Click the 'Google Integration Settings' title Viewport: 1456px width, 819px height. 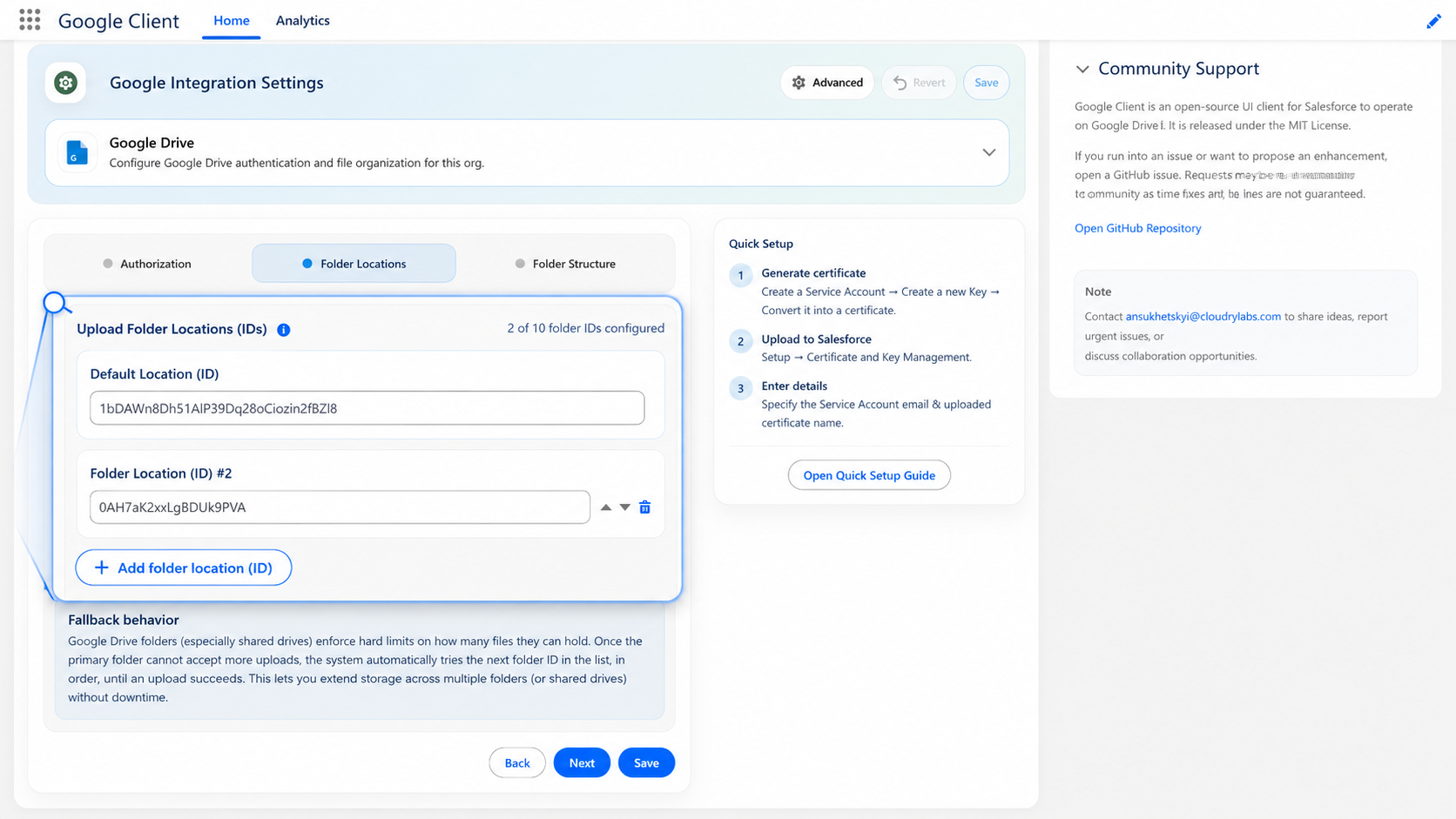(217, 83)
